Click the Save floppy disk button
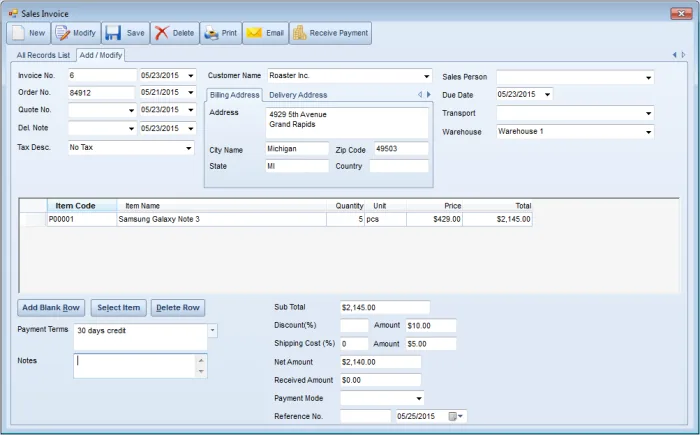The image size is (700, 435). 125,33
